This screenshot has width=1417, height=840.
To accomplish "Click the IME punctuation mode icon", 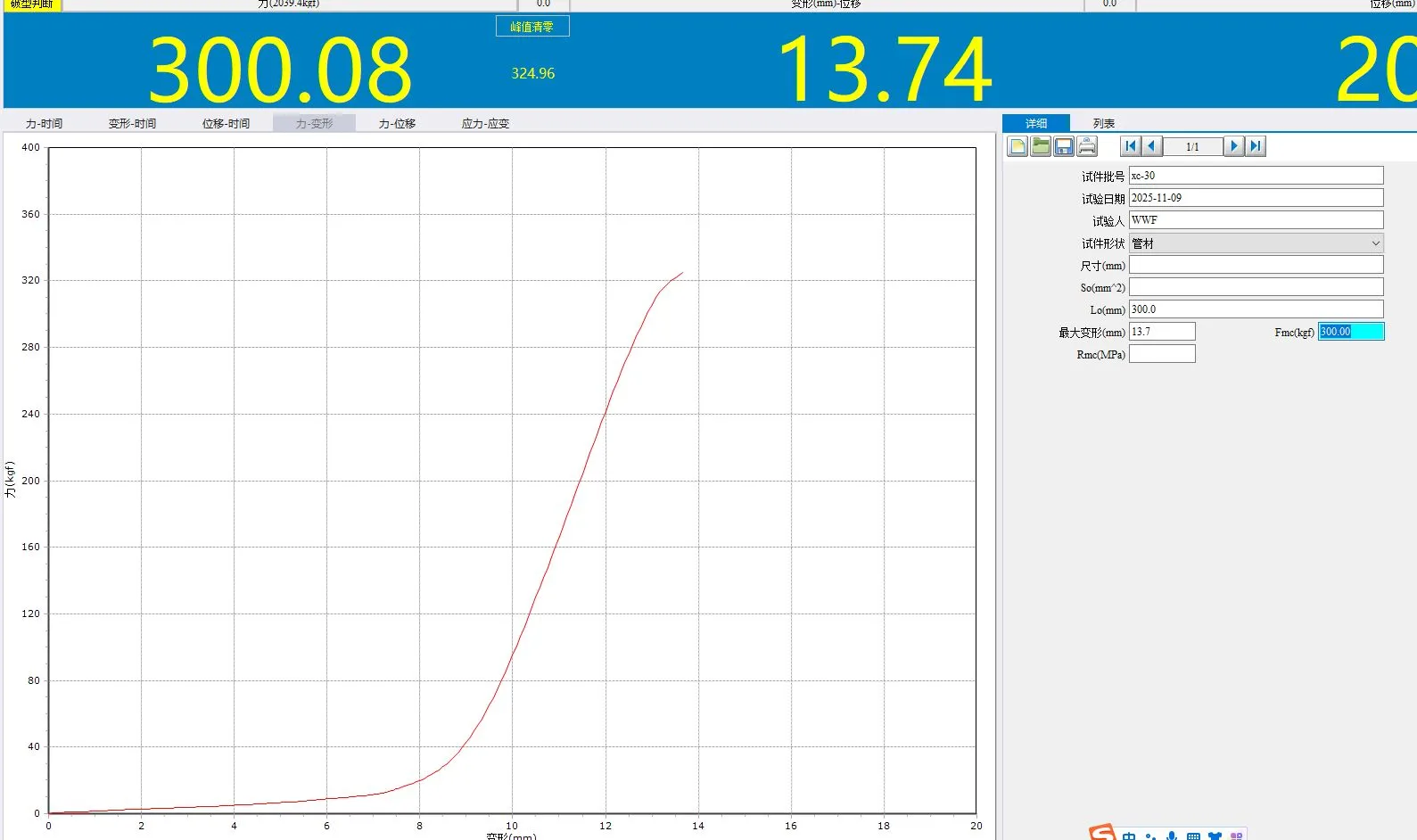I will click(1150, 836).
